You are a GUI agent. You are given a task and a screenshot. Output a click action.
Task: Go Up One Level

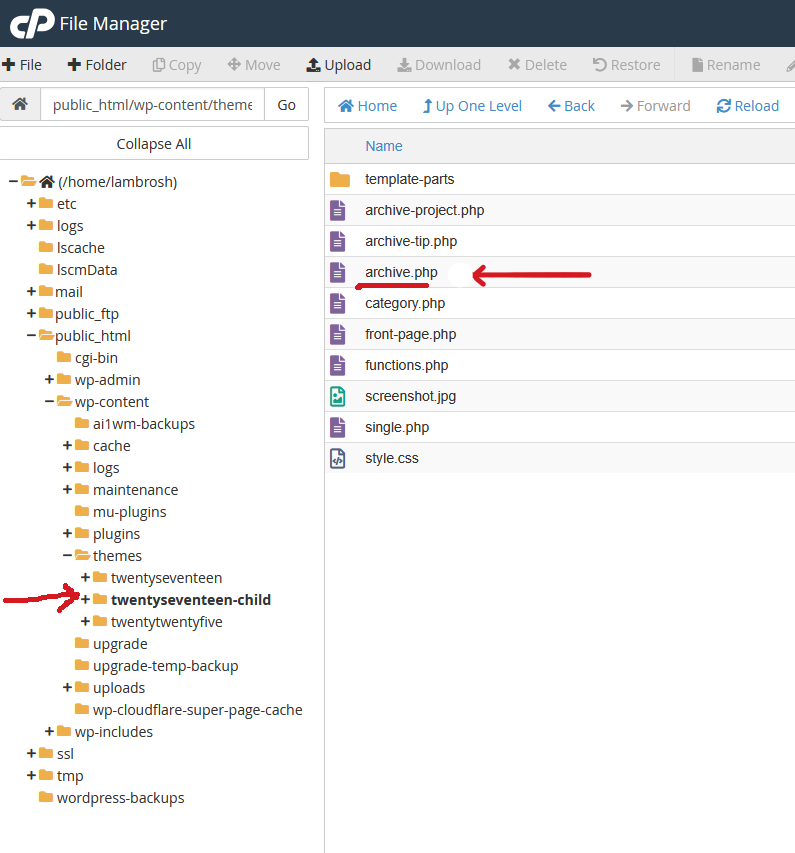[472, 106]
